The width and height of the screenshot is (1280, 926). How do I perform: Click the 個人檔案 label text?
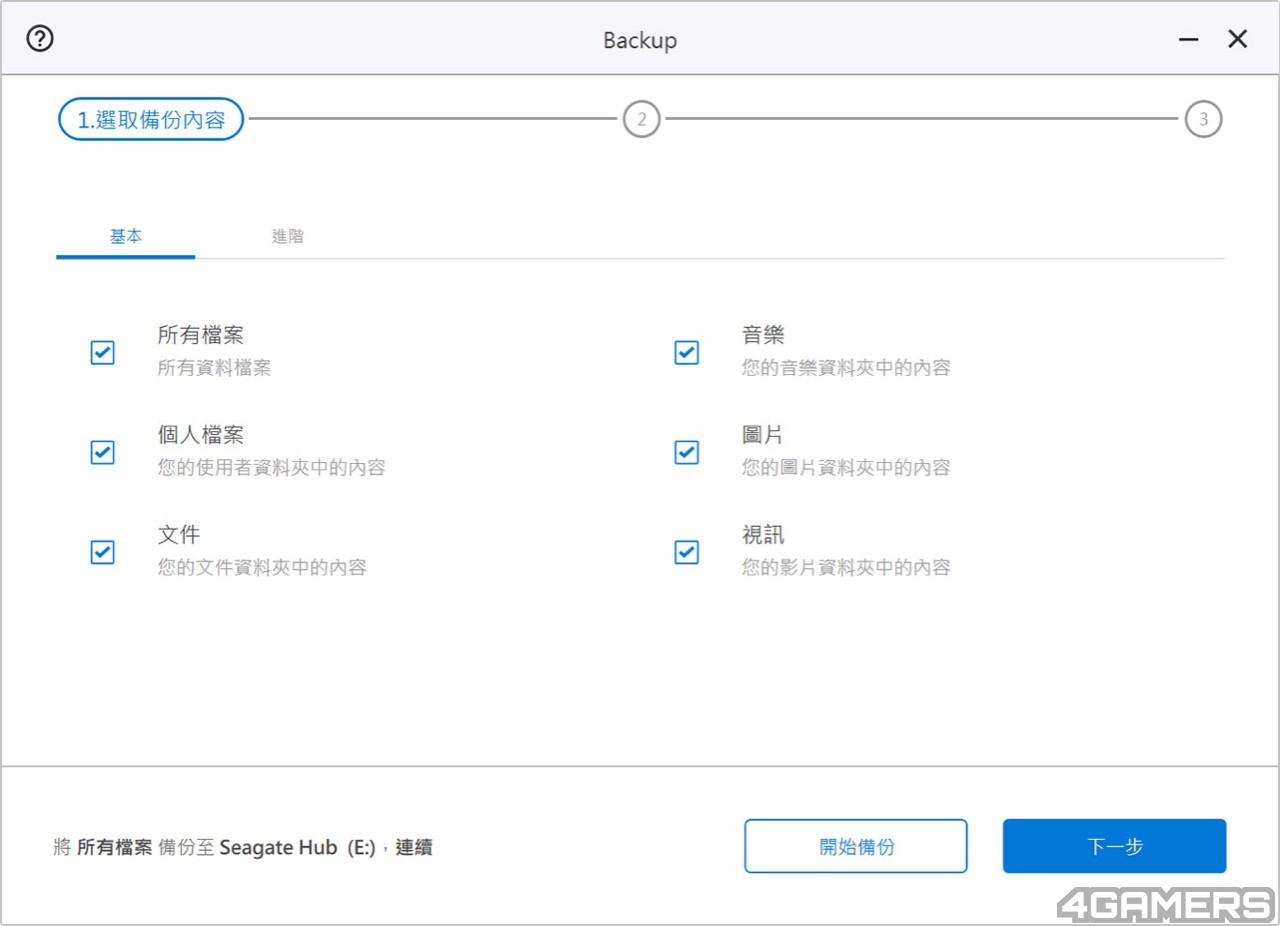200,435
